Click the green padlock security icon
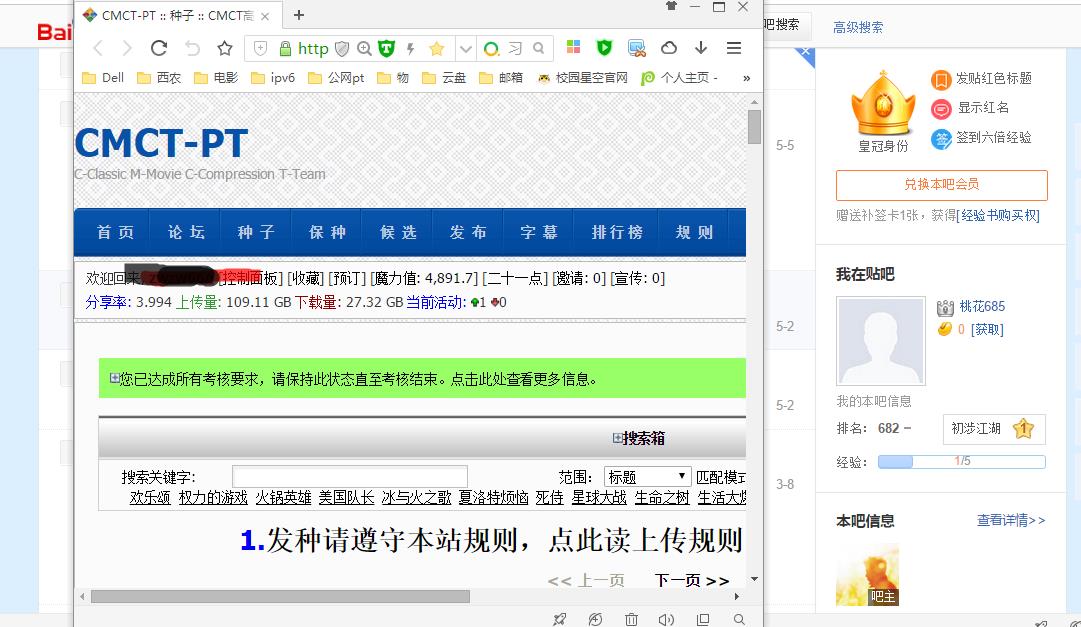This screenshot has width=1081, height=627. 285,48
